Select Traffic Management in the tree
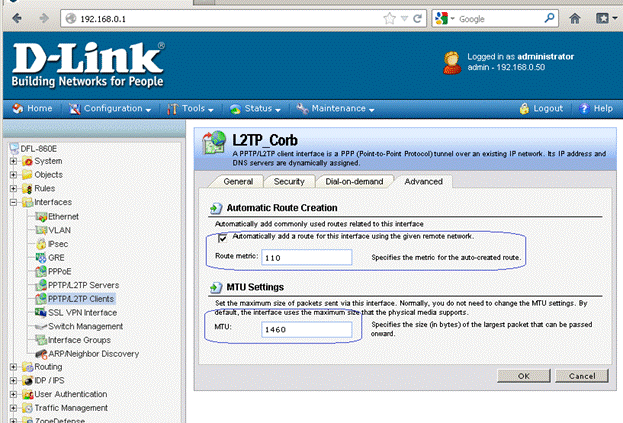This screenshot has height=423, width=623. 71,408
